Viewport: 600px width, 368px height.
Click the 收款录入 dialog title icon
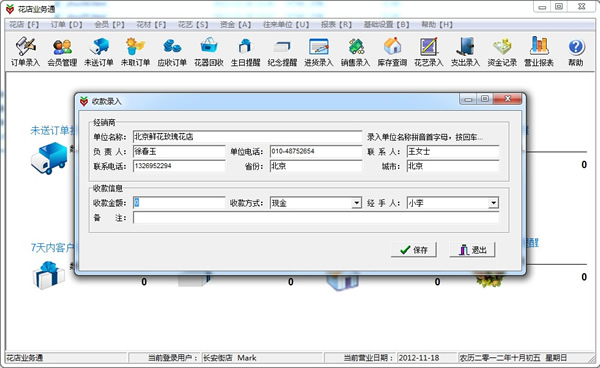(84, 101)
